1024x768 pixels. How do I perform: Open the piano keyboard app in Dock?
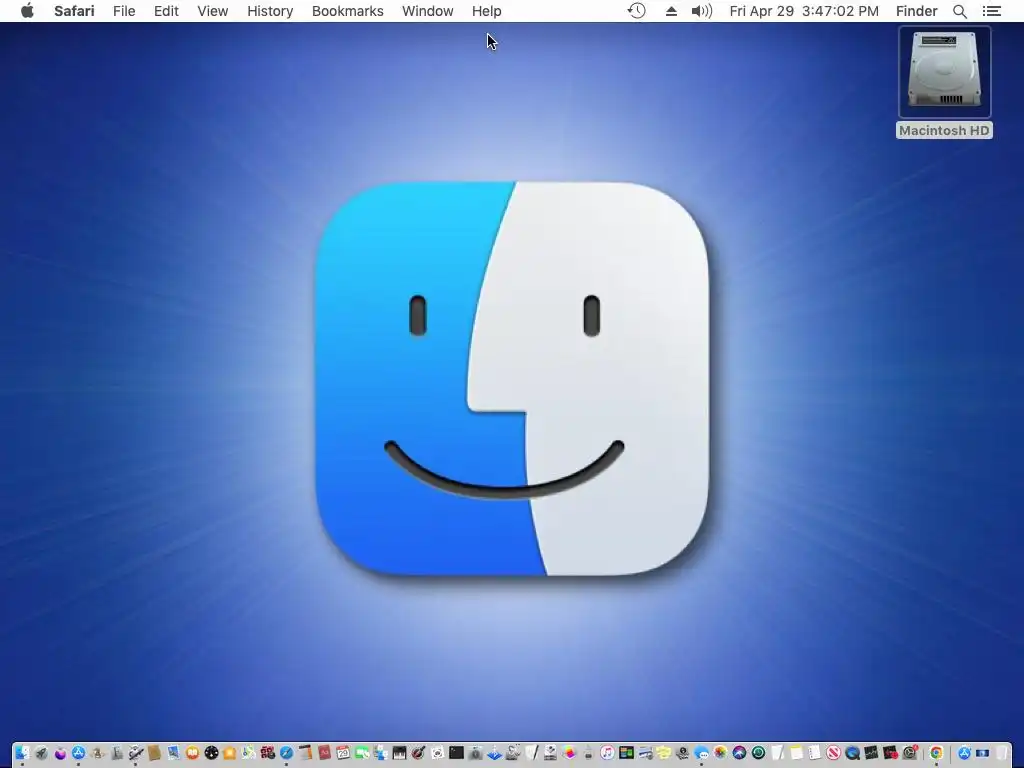[x=399, y=753]
